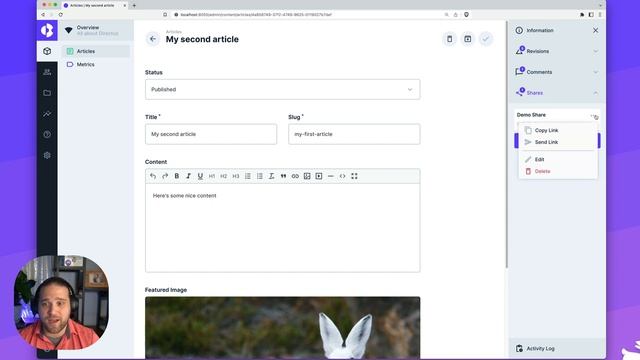640x360 pixels.
Task: Apply H1 heading in content toolbar
Action: 212,176
